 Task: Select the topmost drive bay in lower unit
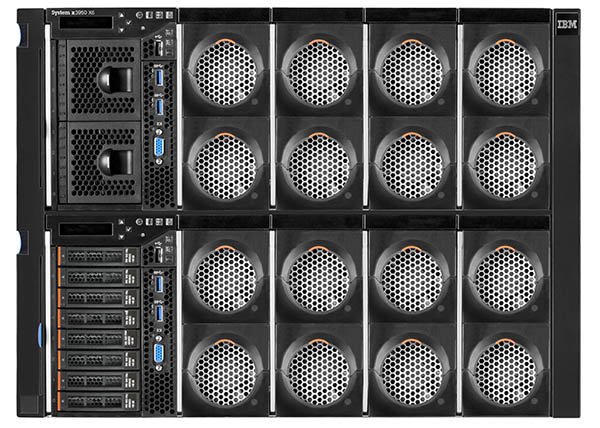(99, 256)
